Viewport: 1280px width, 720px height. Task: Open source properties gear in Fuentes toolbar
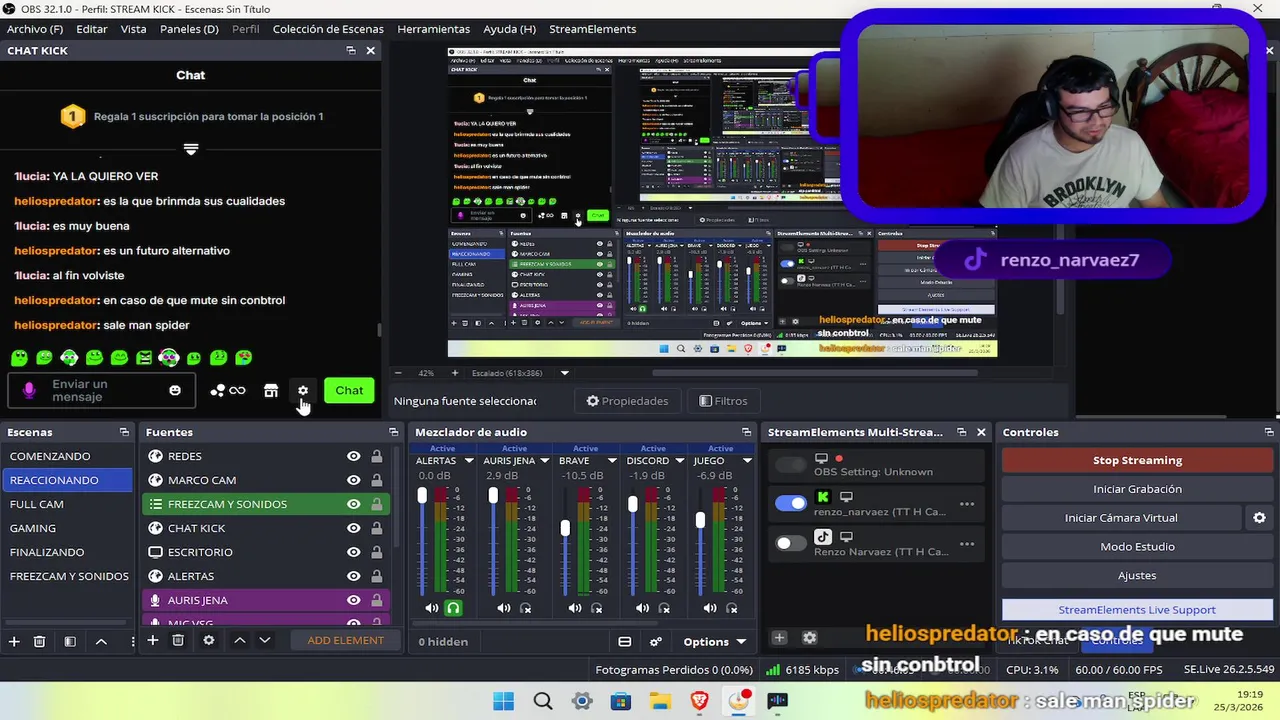pos(209,640)
